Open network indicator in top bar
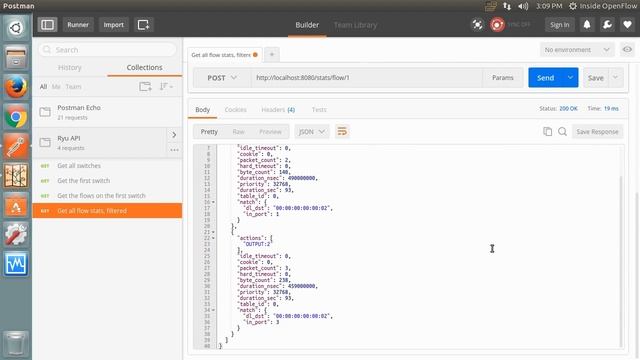 pyautogui.click(x=507, y=6)
